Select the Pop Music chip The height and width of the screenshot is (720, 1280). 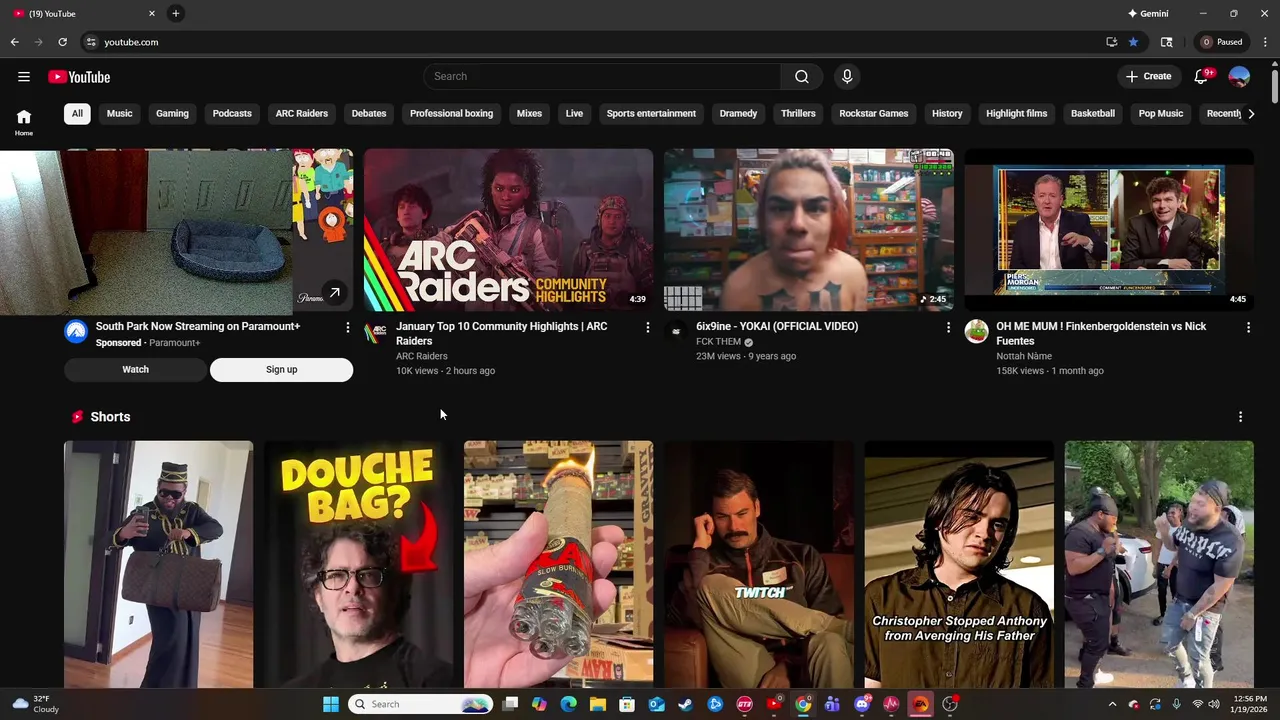[x=1161, y=113]
